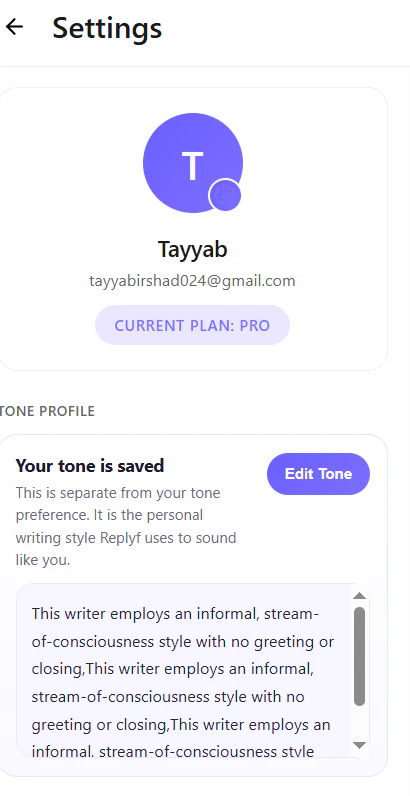
Task: Click the paragraph about Replyf writing style
Action: coord(126,526)
